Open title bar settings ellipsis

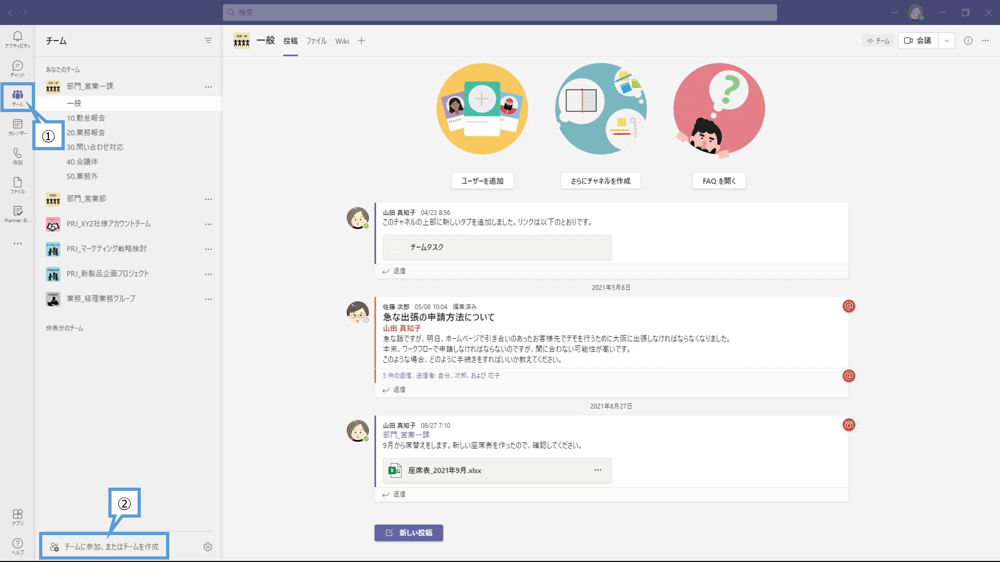894,12
